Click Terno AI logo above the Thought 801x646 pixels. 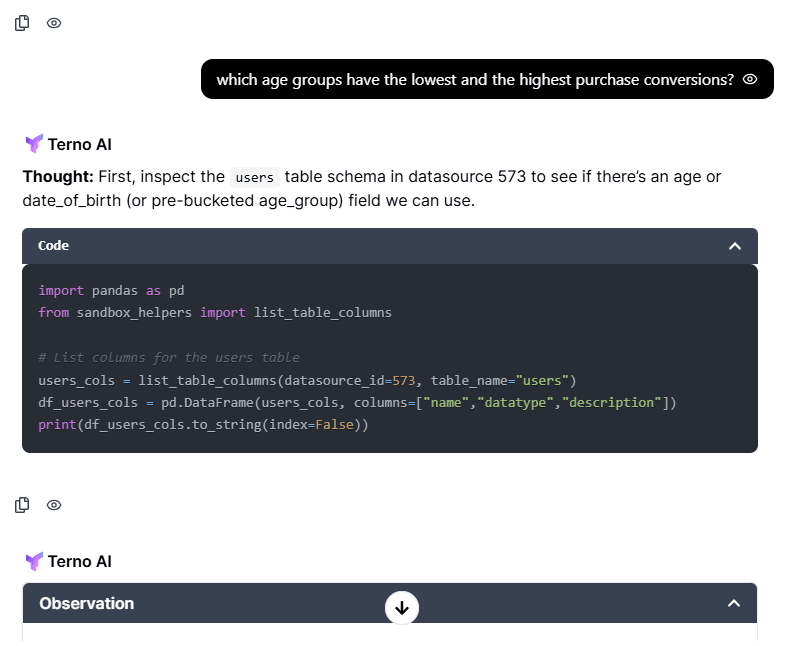point(34,144)
